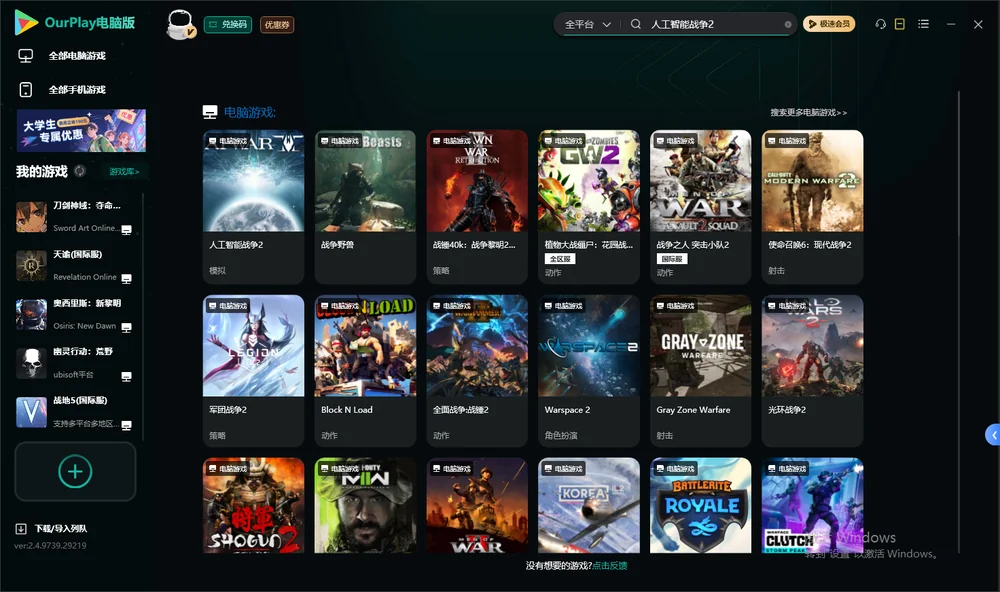Clear the search text with the x icon

tap(788, 25)
